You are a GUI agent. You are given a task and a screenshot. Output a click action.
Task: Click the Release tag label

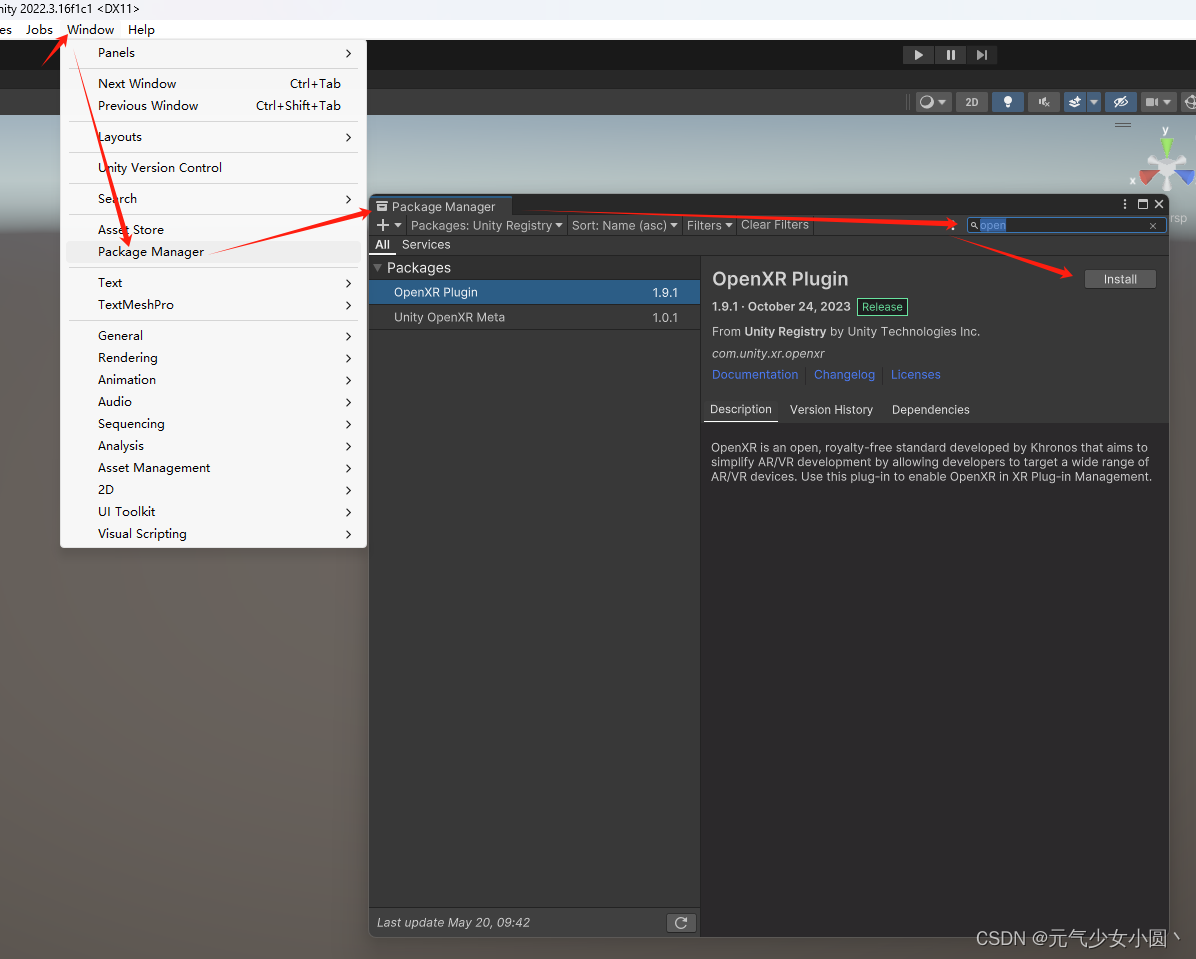click(882, 307)
